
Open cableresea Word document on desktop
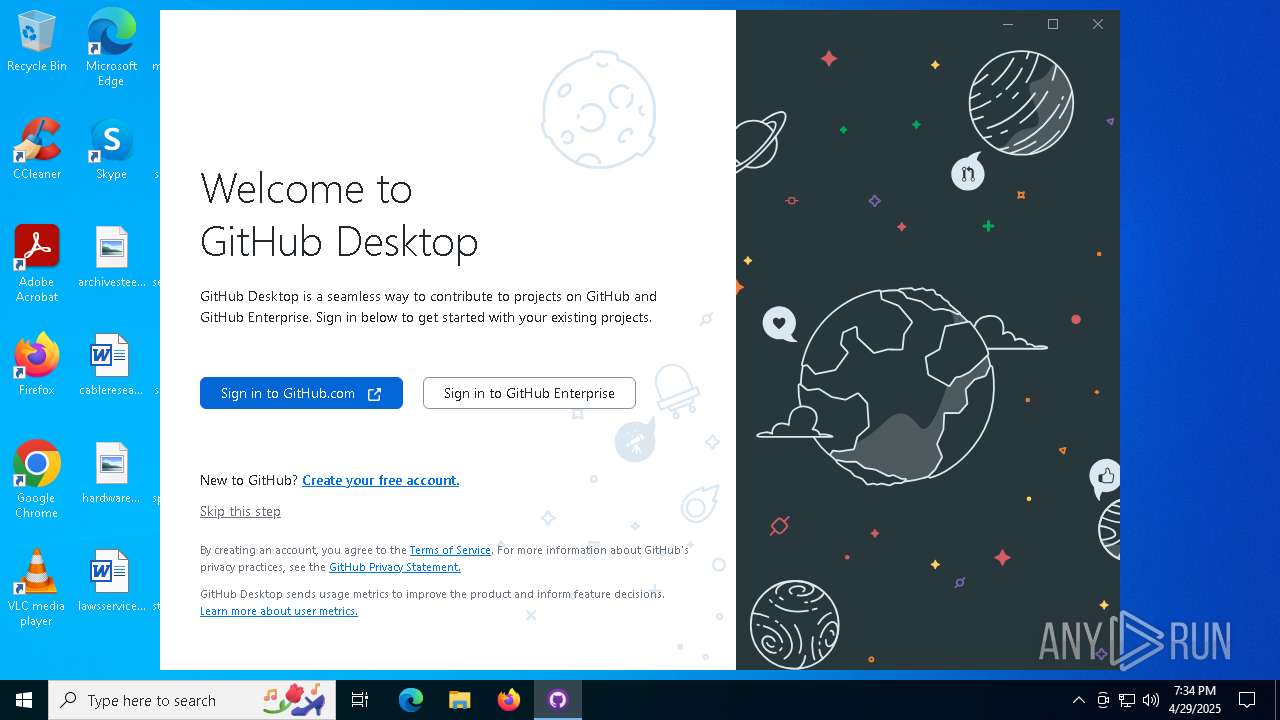click(x=111, y=365)
